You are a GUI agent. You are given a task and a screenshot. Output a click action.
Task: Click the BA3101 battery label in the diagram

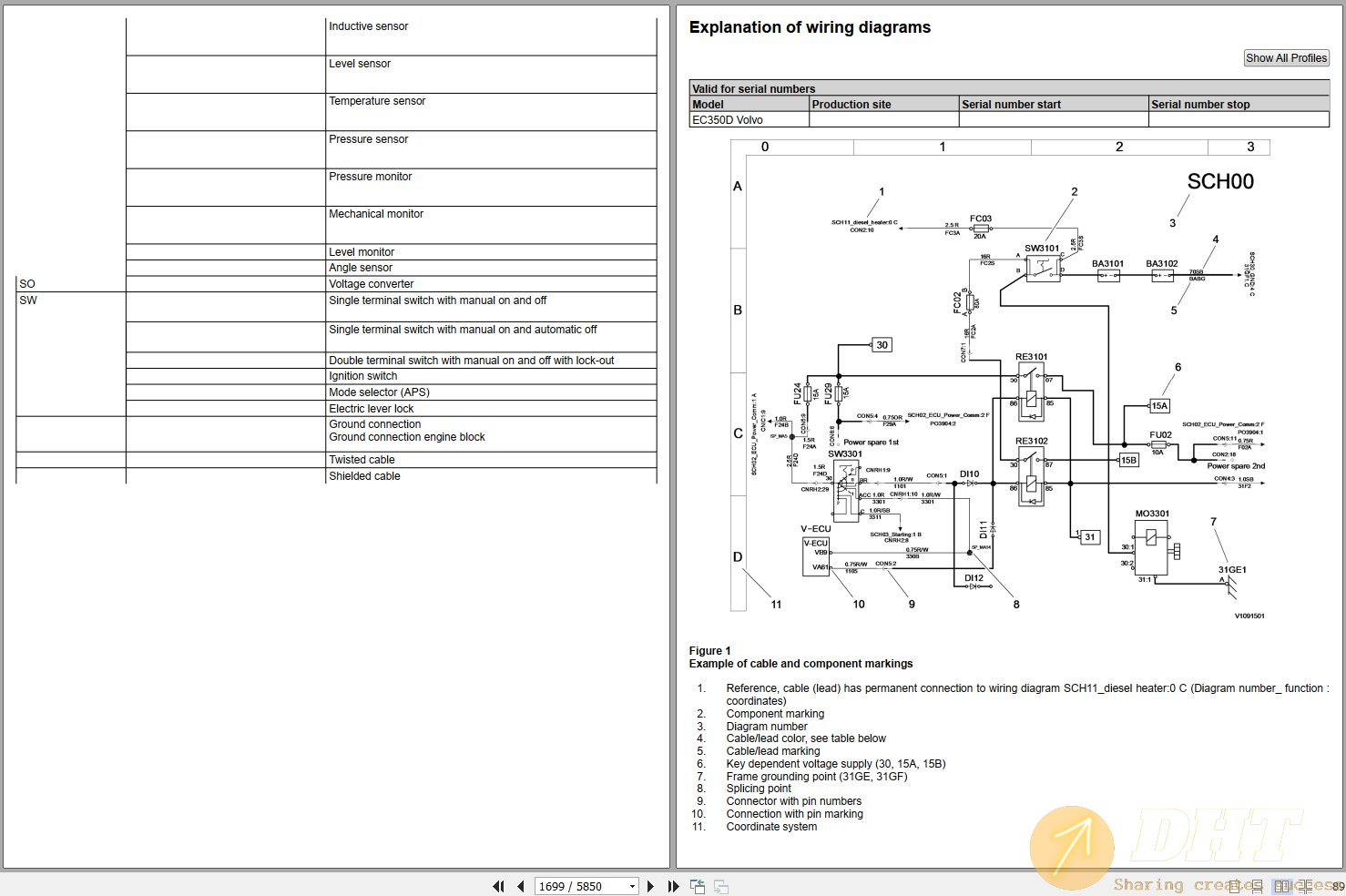[1108, 264]
